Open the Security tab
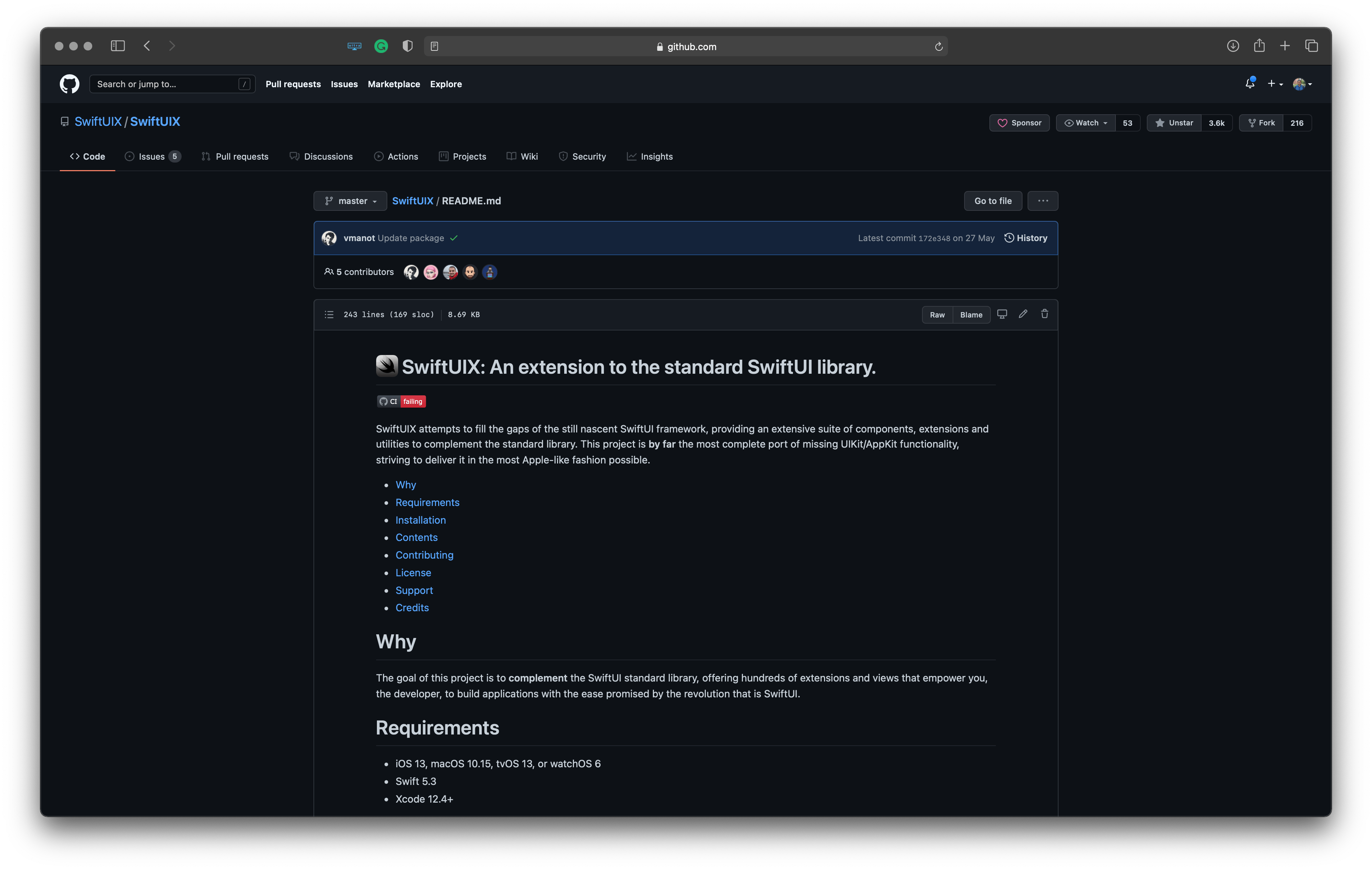 582,156
